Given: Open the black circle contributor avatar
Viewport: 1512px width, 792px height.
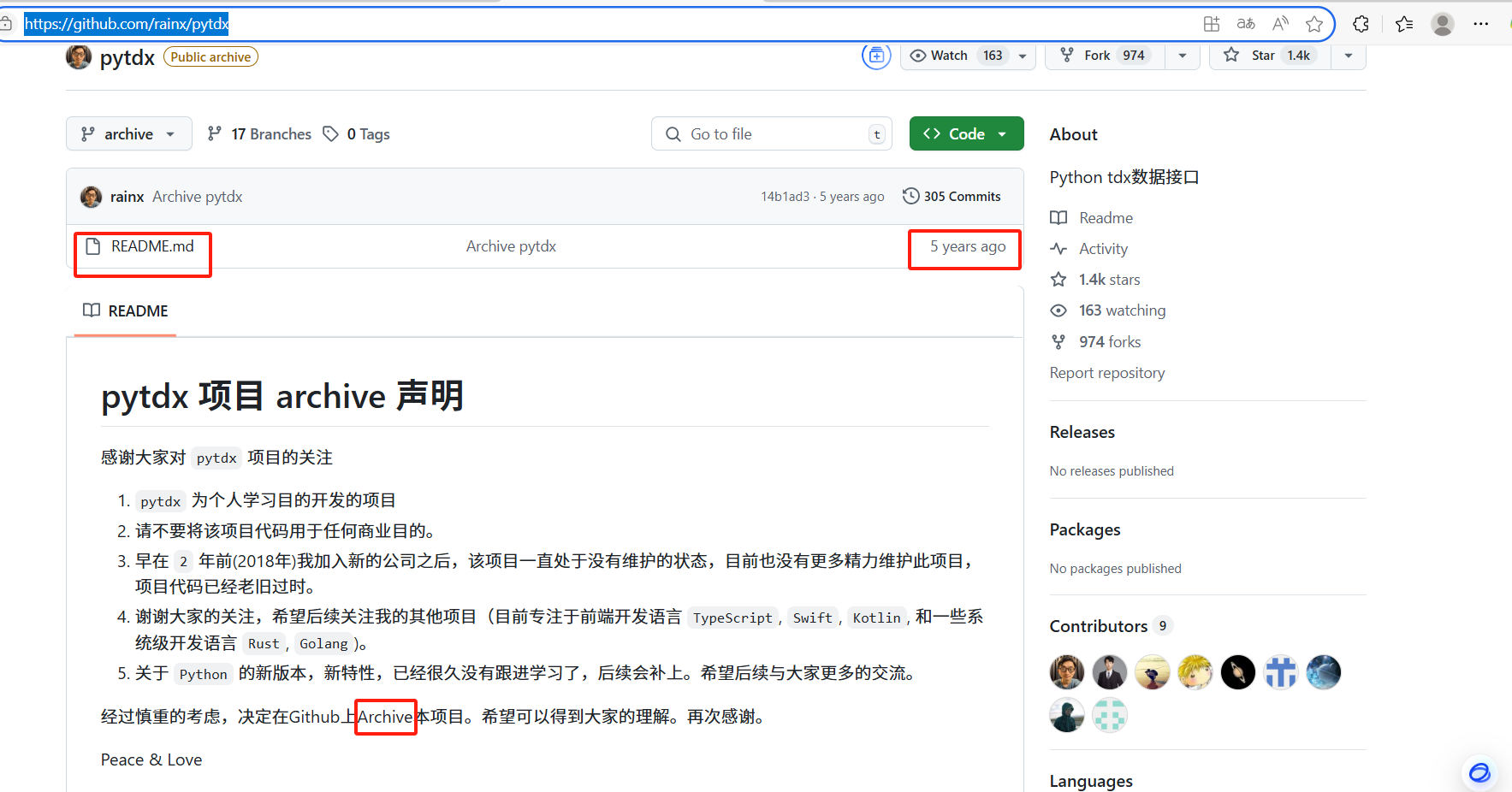Looking at the screenshot, I should click(x=1238, y=672).
